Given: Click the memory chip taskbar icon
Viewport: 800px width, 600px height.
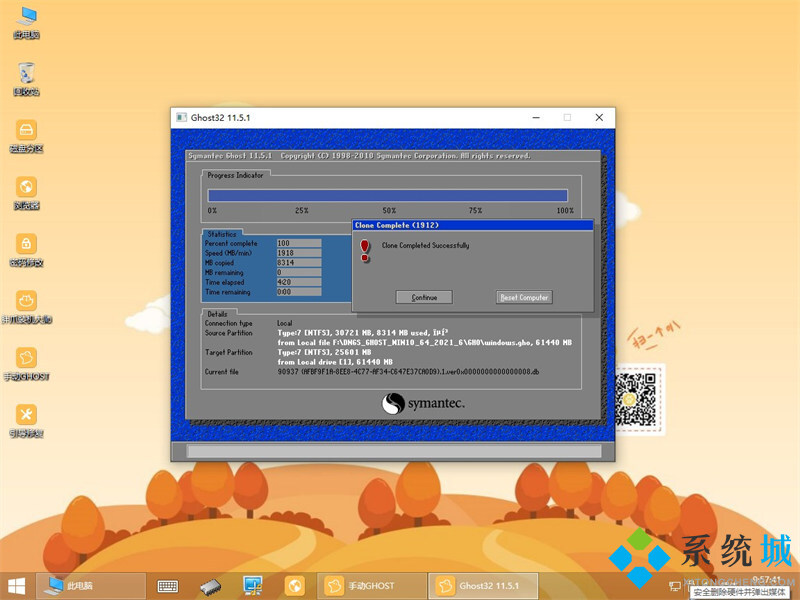Looking at the screenshot, I should [210, 586].
